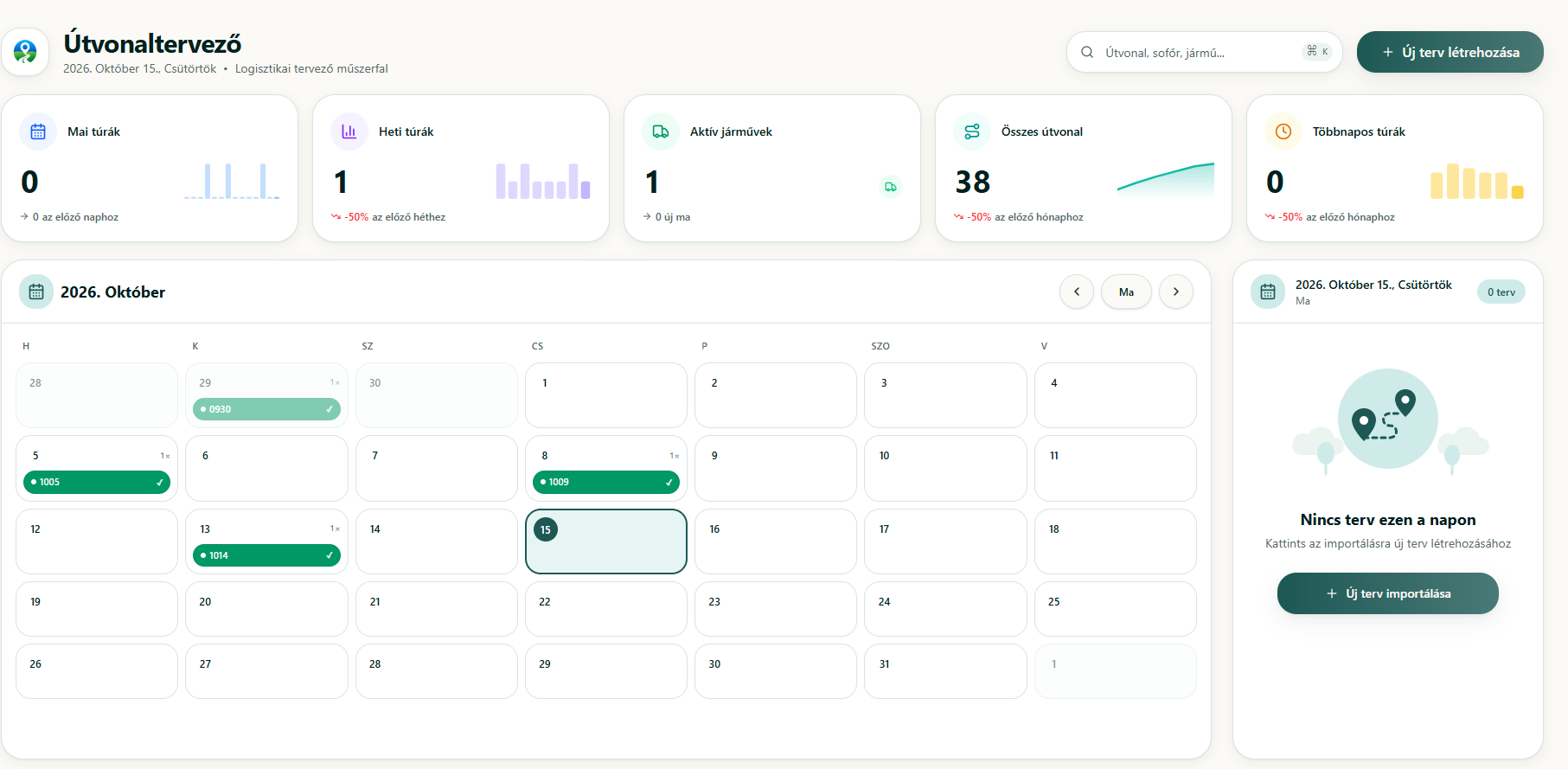
Task: Select today, October 15, in calendar
Action: [x=606, y=542]
